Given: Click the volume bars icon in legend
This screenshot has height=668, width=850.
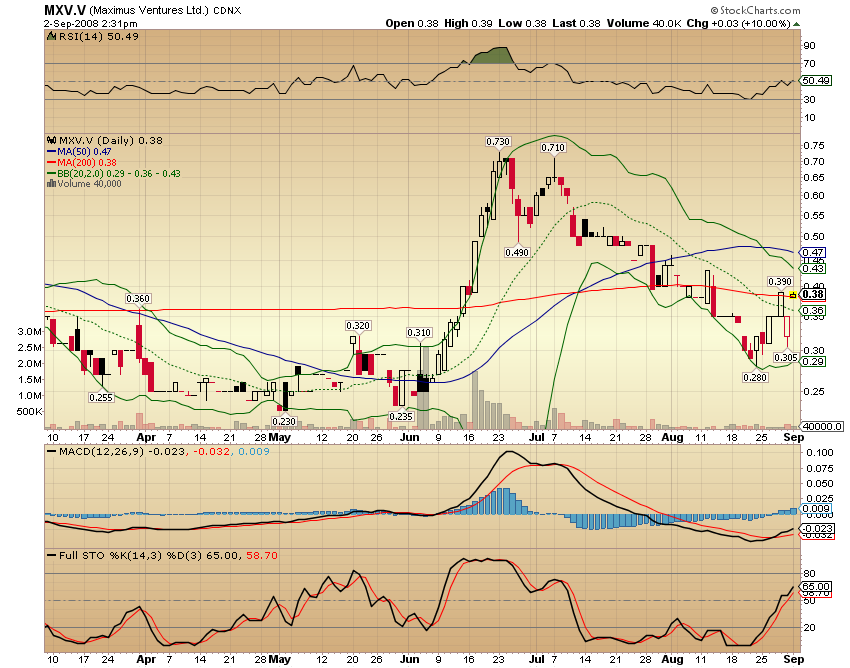Looking at the screenshot, I should 52,184.
